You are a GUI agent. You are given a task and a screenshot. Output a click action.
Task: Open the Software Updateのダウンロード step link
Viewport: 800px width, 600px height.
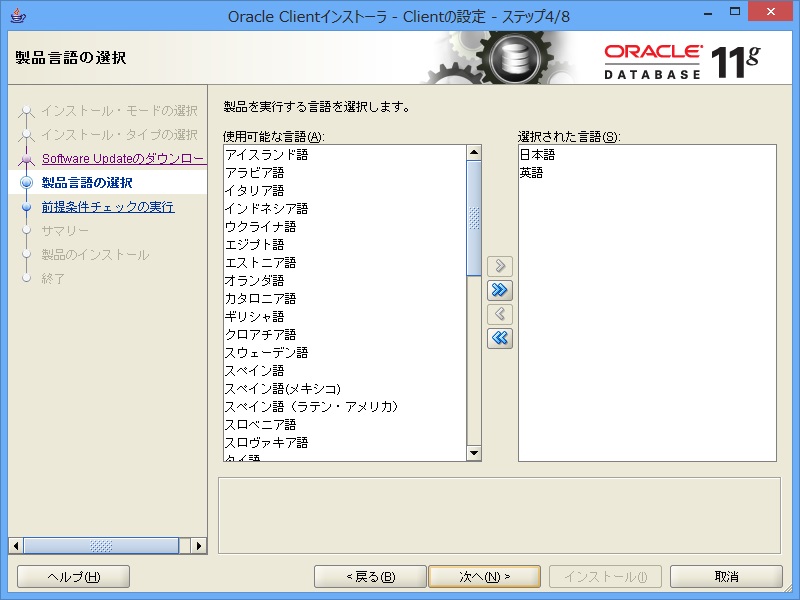click(123, 159)
